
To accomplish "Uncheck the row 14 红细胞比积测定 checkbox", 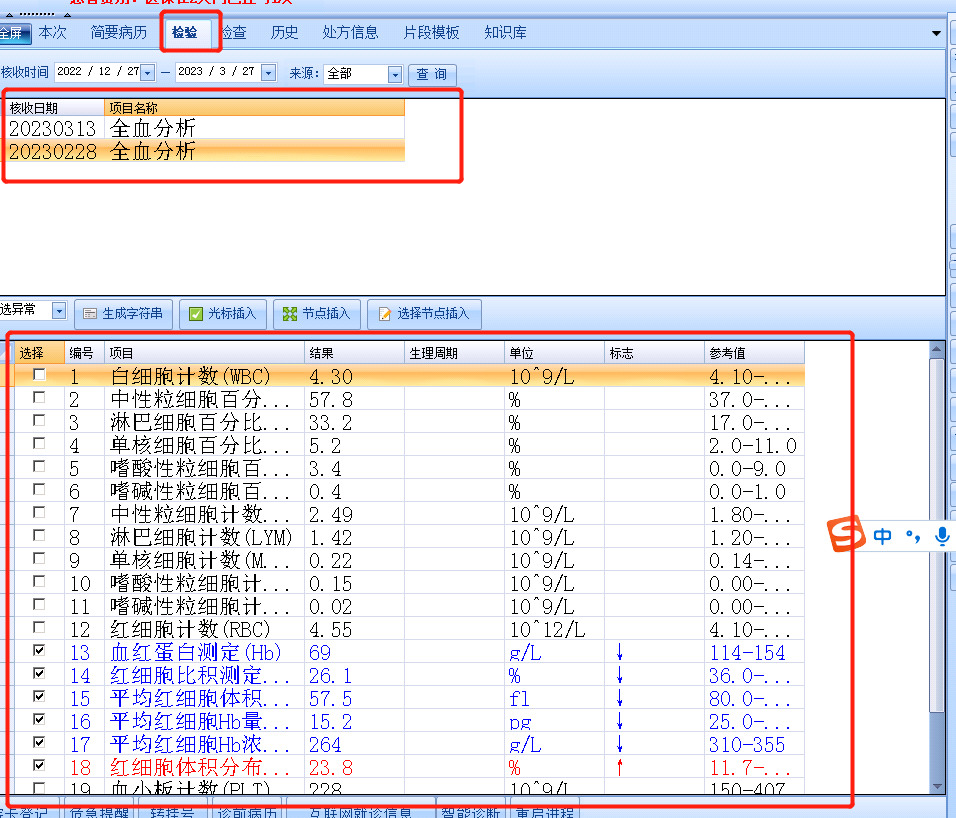I will click(39, 673).
